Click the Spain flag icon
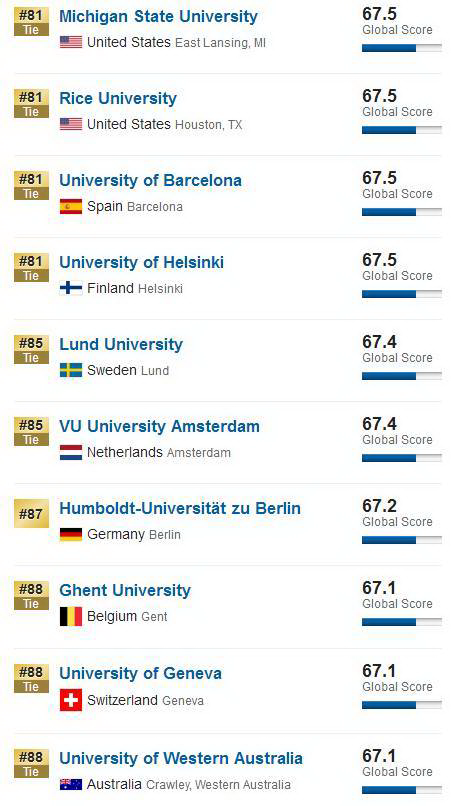The width and height of the screenshot is (455, 806). click(x=71, y=206)
